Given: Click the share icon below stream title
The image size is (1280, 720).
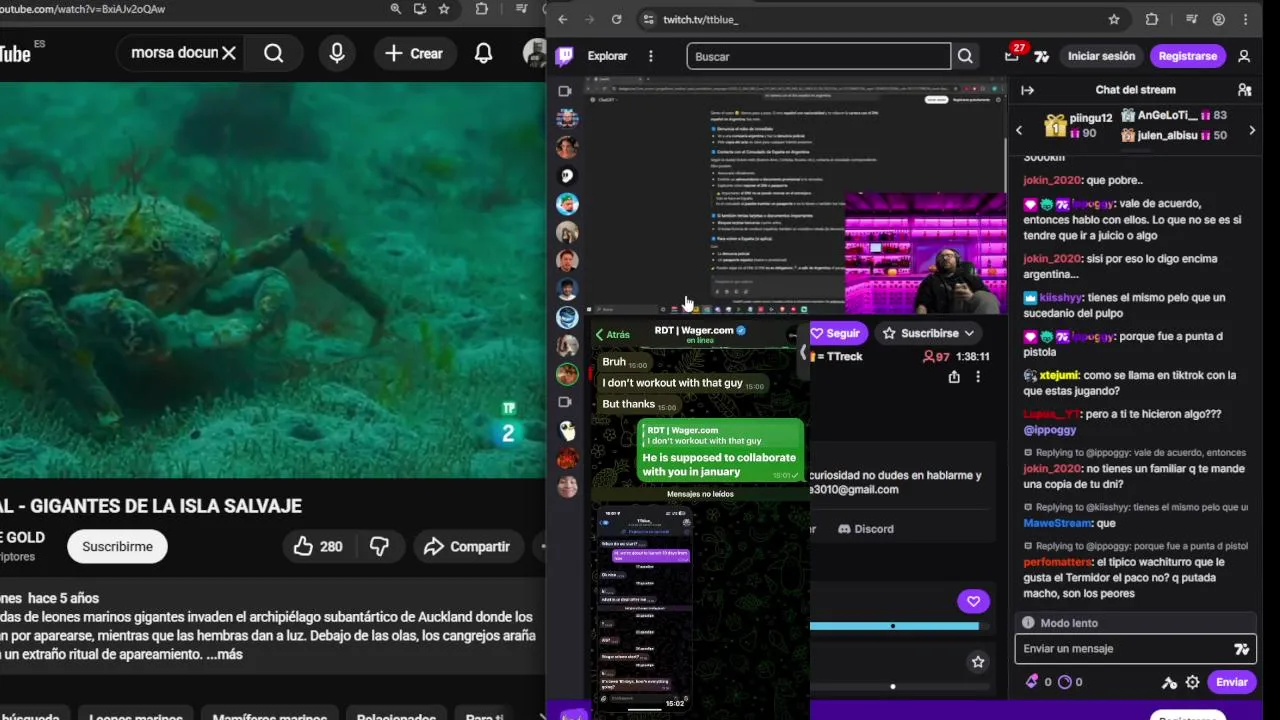Looking at the screenshot, I should (x=954, y=377).
